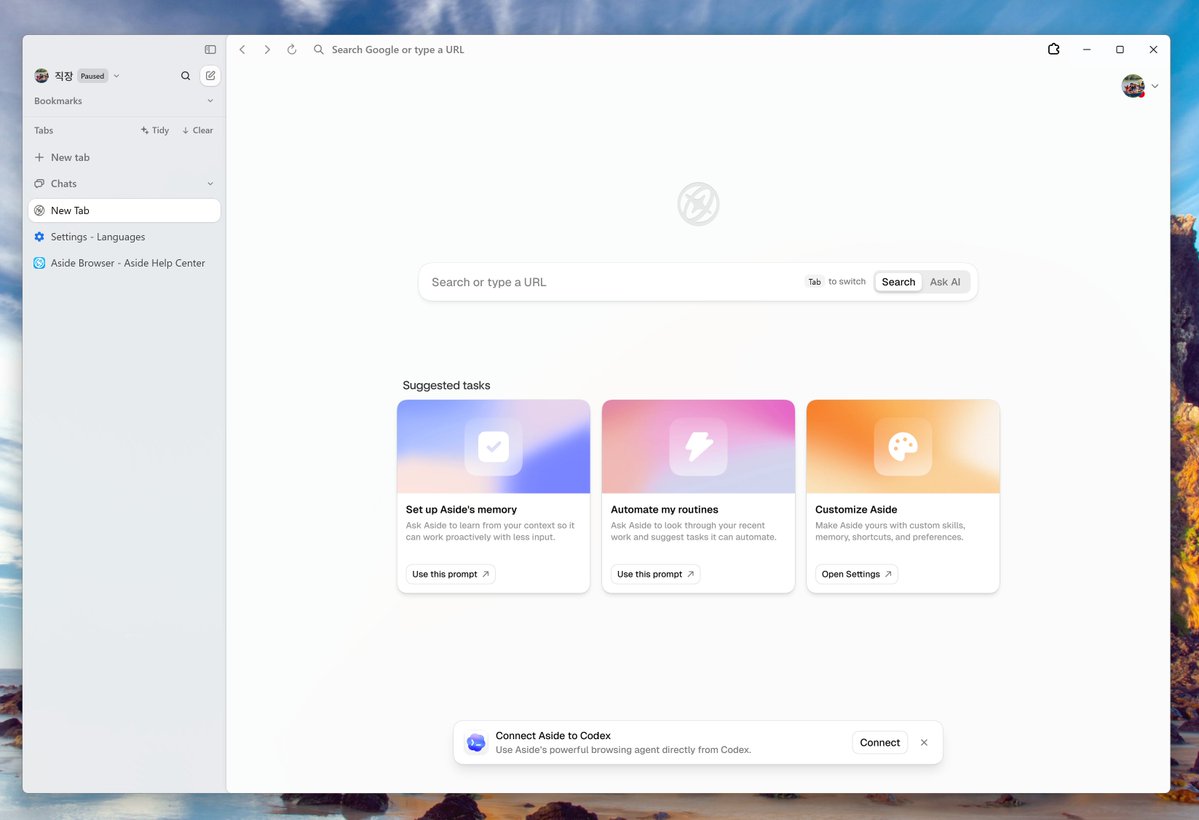1199x820 pixels.
Task: Use this prompt for Aside's memory
Action: pyautogui.click(x=450, y=574)
